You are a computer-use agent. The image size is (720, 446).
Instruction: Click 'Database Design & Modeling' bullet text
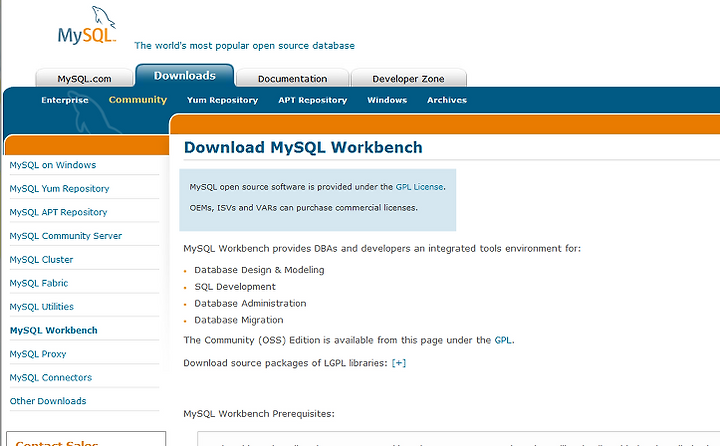point(259,270)
